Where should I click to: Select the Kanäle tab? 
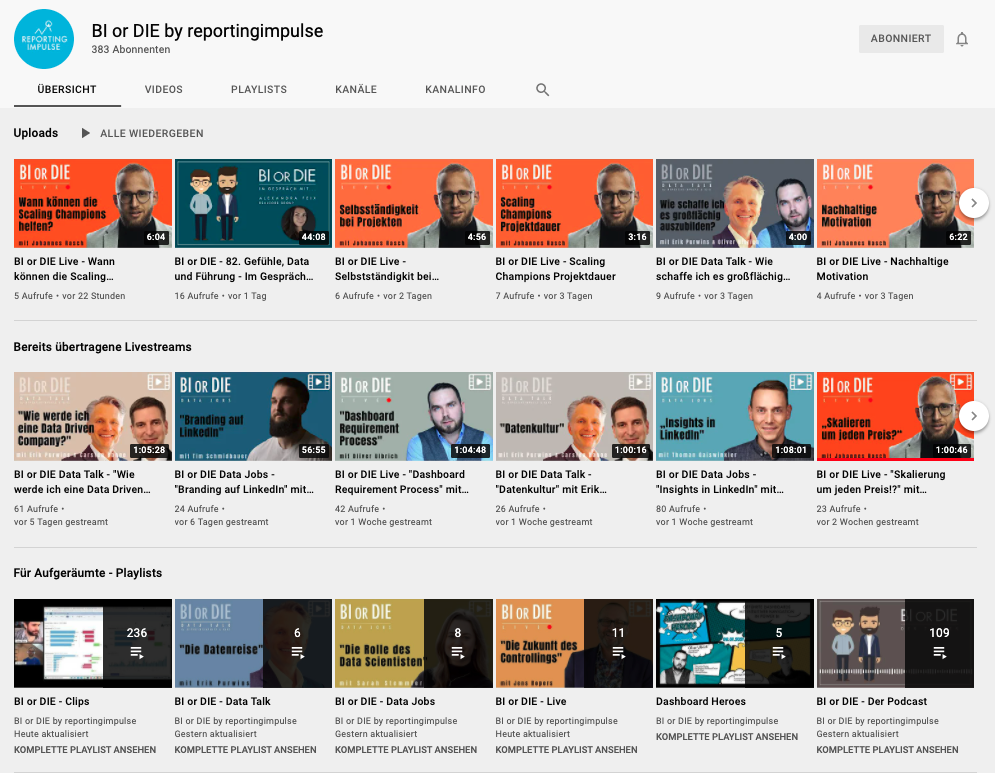(x=356, y=90)
